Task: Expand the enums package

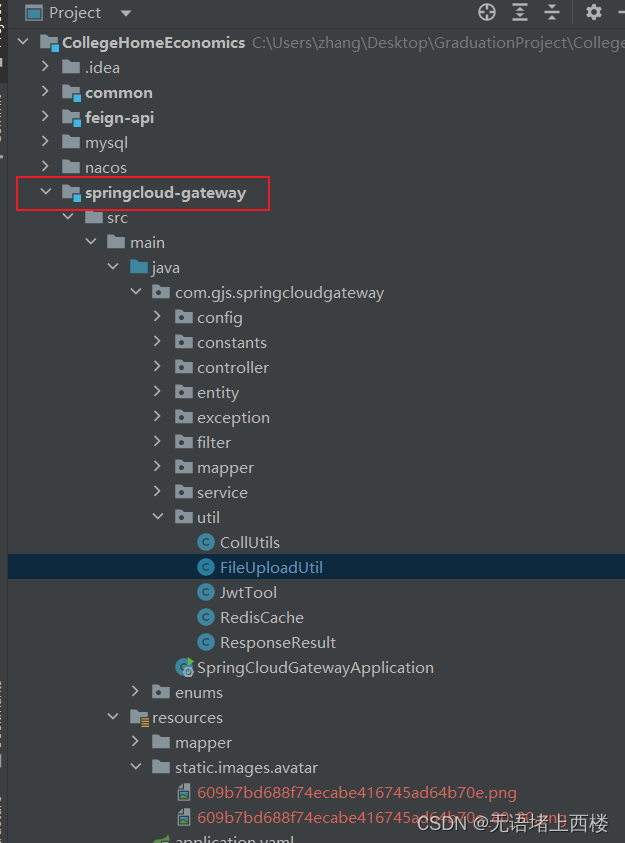Action: click(134, 692)
